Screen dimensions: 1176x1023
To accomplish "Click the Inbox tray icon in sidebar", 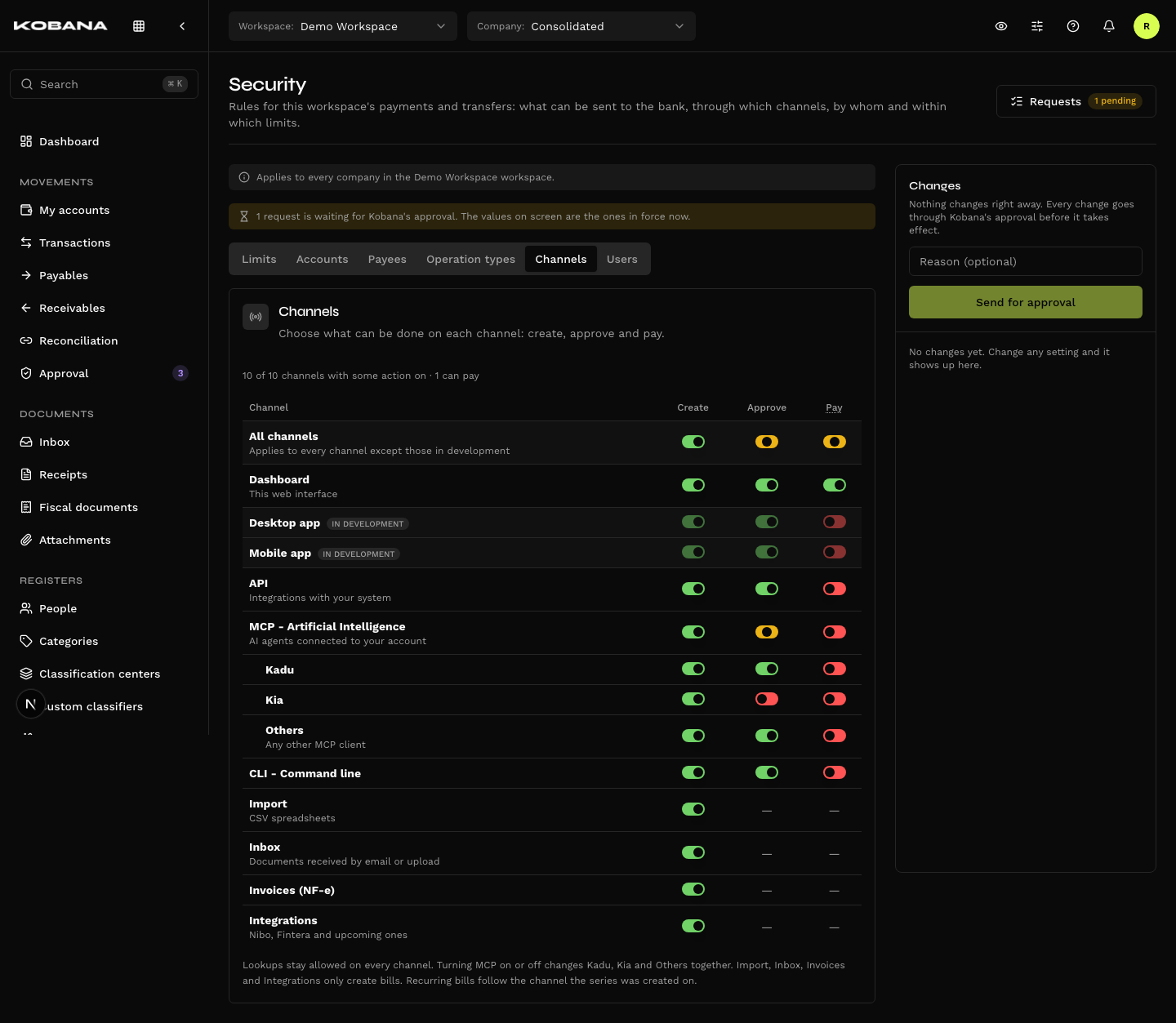I will 26,442.
